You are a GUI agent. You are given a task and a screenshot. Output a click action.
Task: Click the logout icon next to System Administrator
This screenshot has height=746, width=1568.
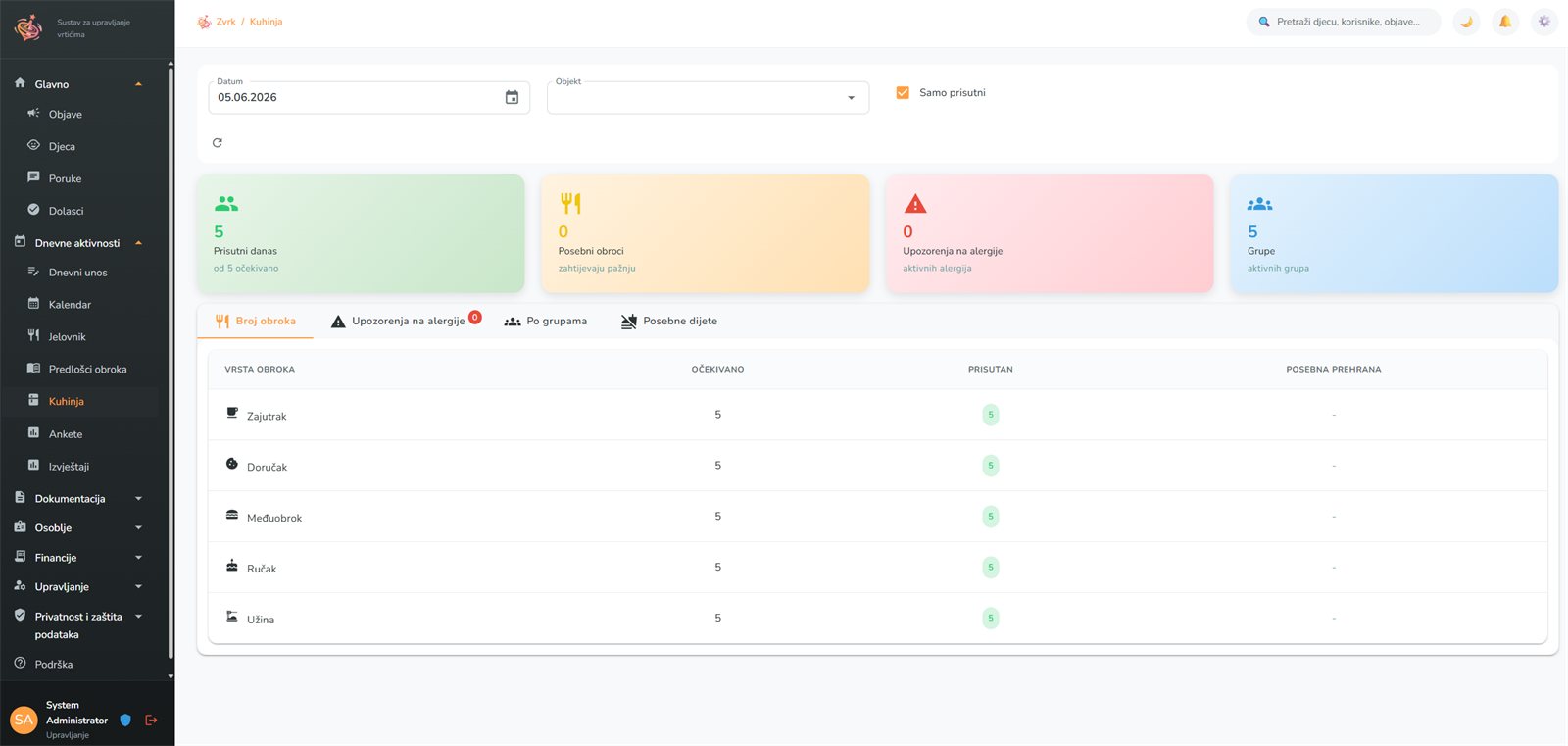click(151, 721)
